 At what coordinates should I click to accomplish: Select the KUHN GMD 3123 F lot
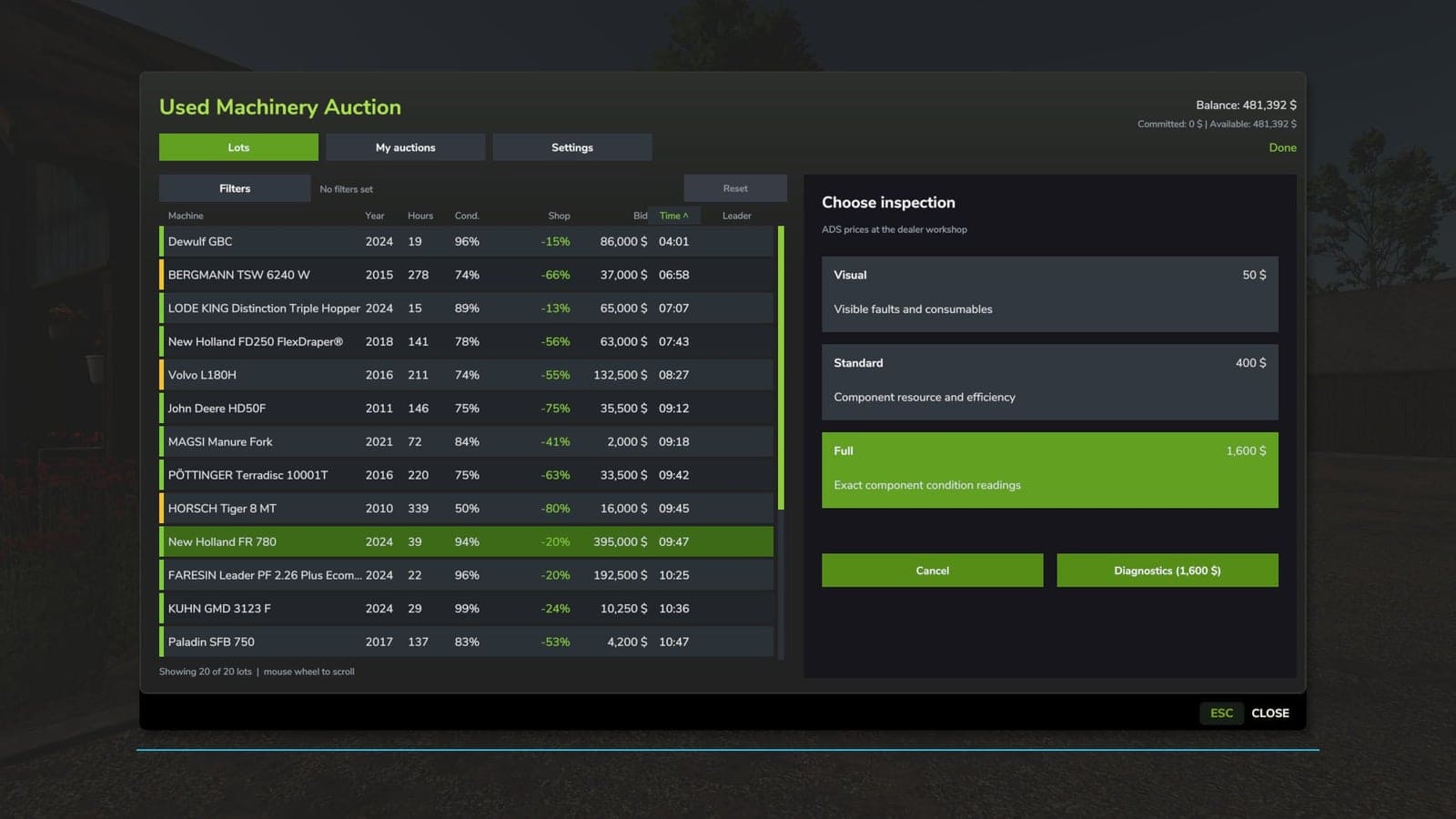[x=466, y=609]
